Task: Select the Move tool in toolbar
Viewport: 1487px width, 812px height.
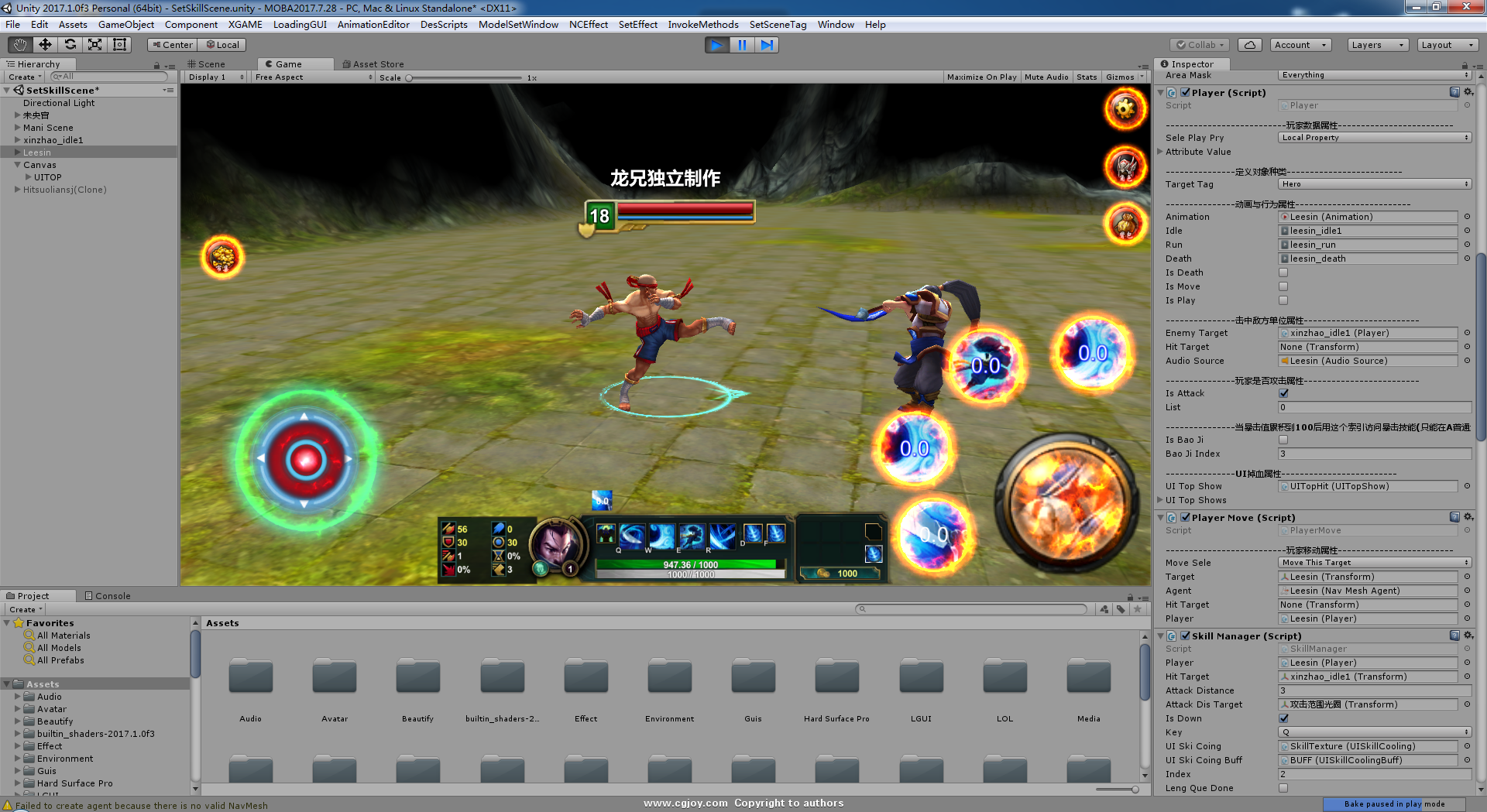Action: (45, 45)
